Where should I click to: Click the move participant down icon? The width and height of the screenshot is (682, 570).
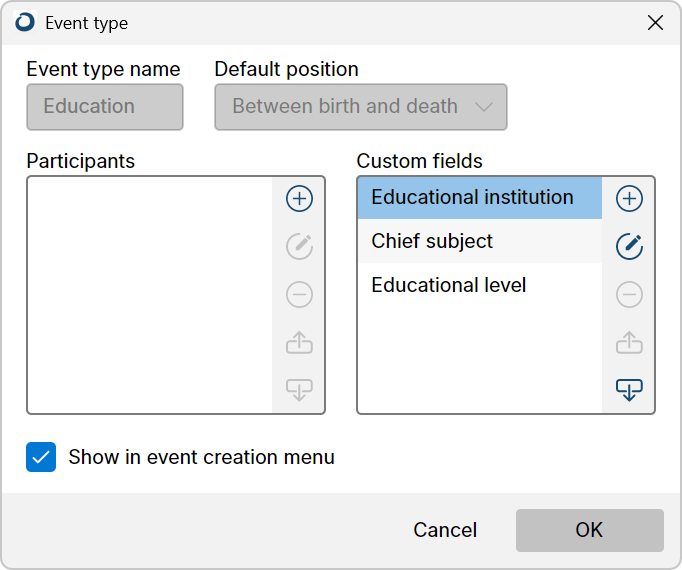coord(299,389)
